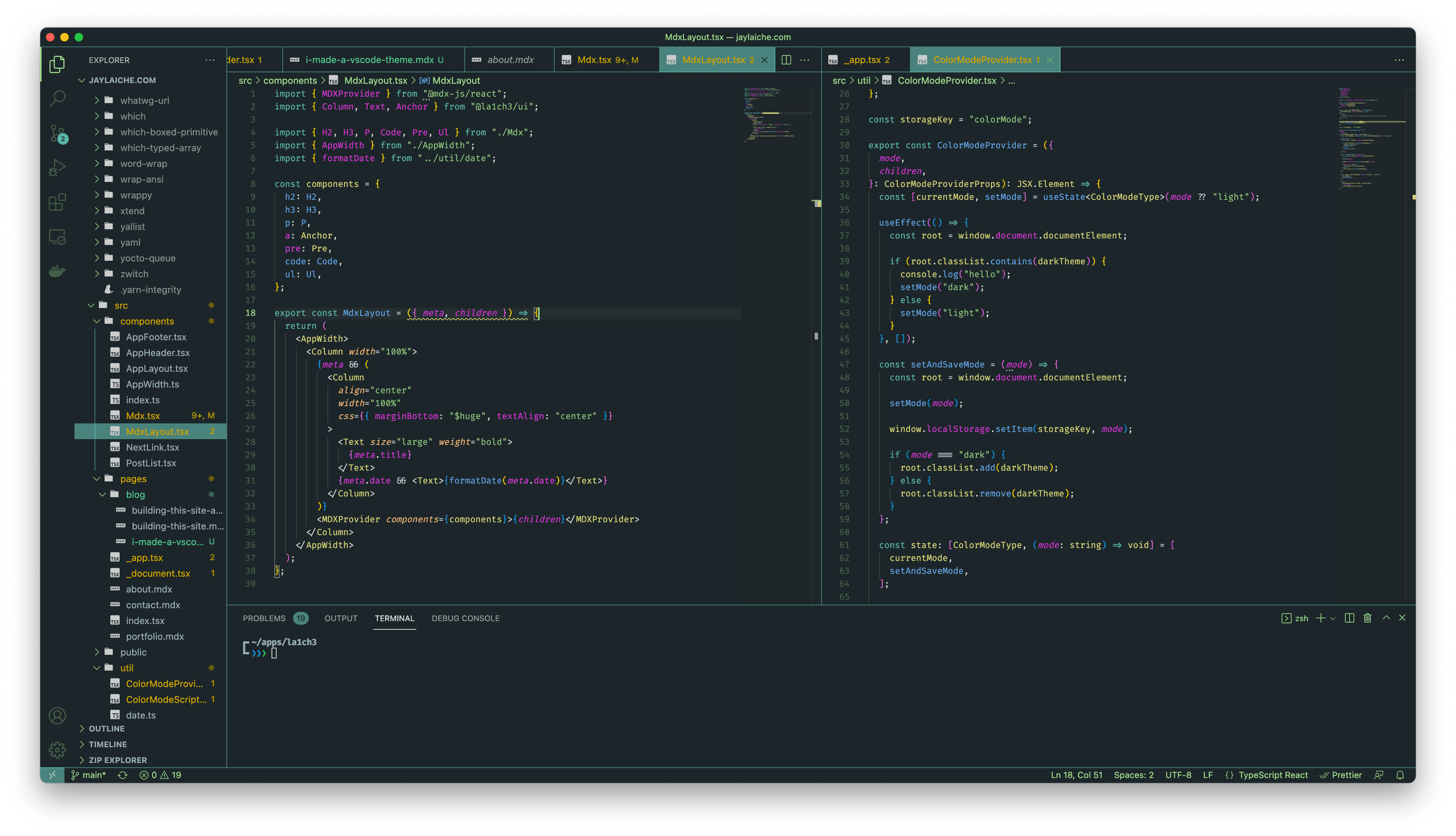Click Prettier status bar item
1456x836 pixels.
[1341, 775]
